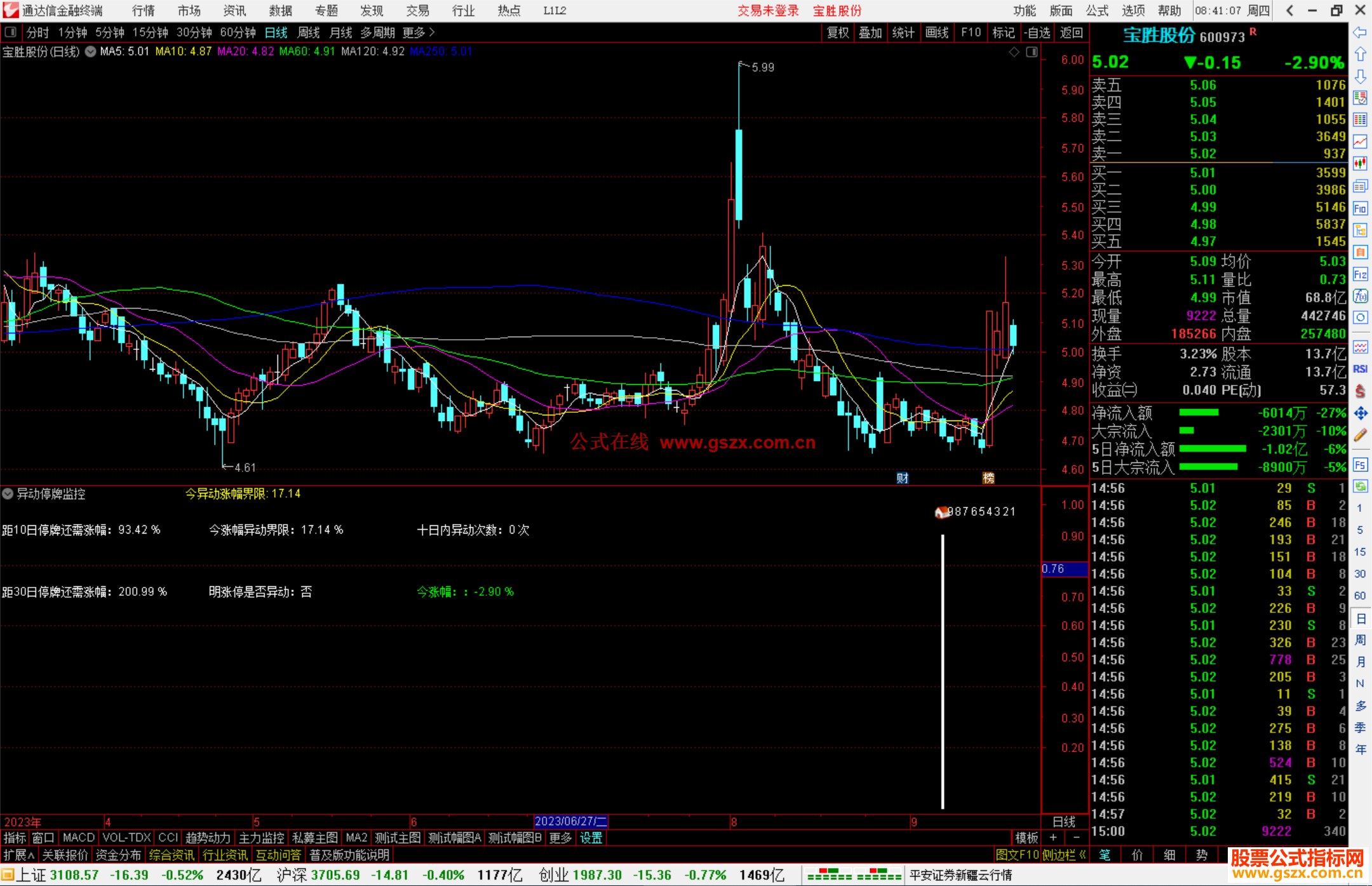Open the 行情 menu

click(143, 11)
